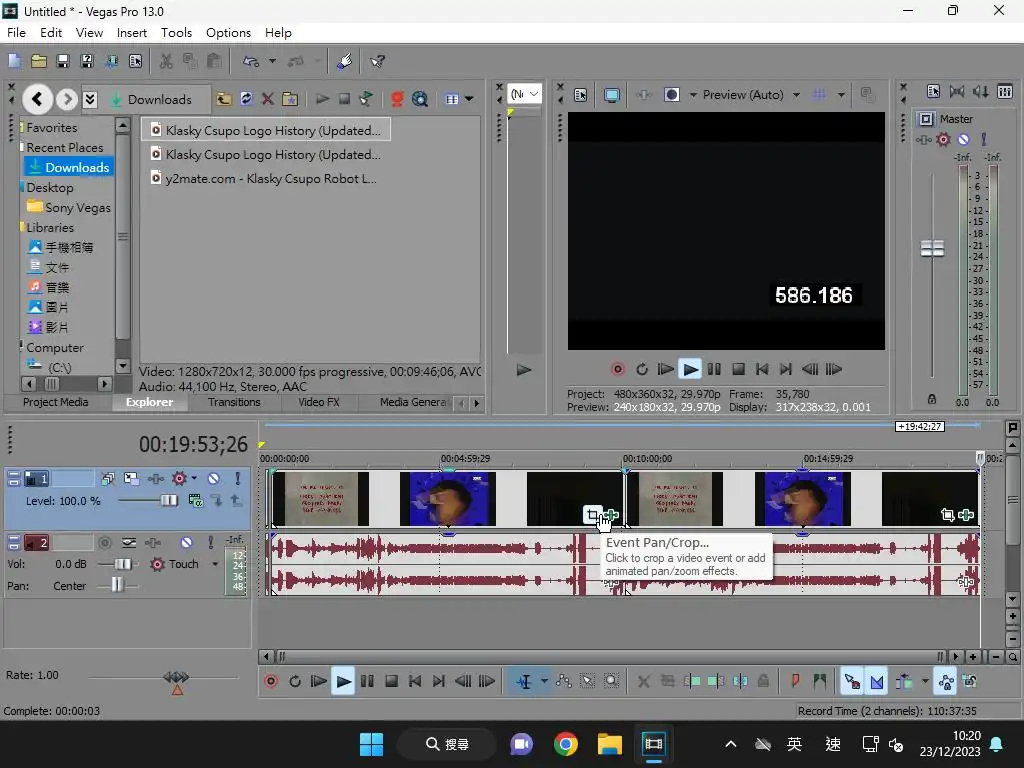Adjust the Master volume fader

click(x=932, y=248)
